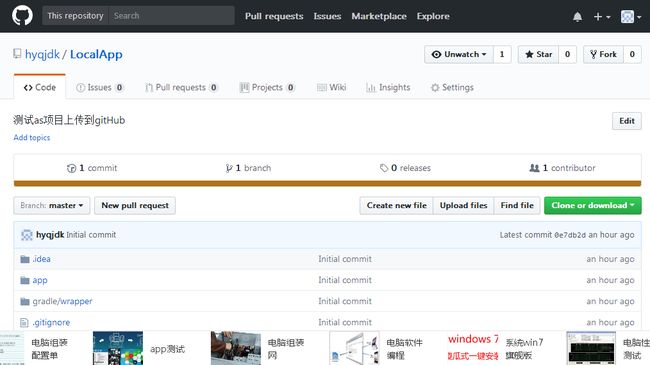Open the gradle/wrapper folder

point(62,302)
